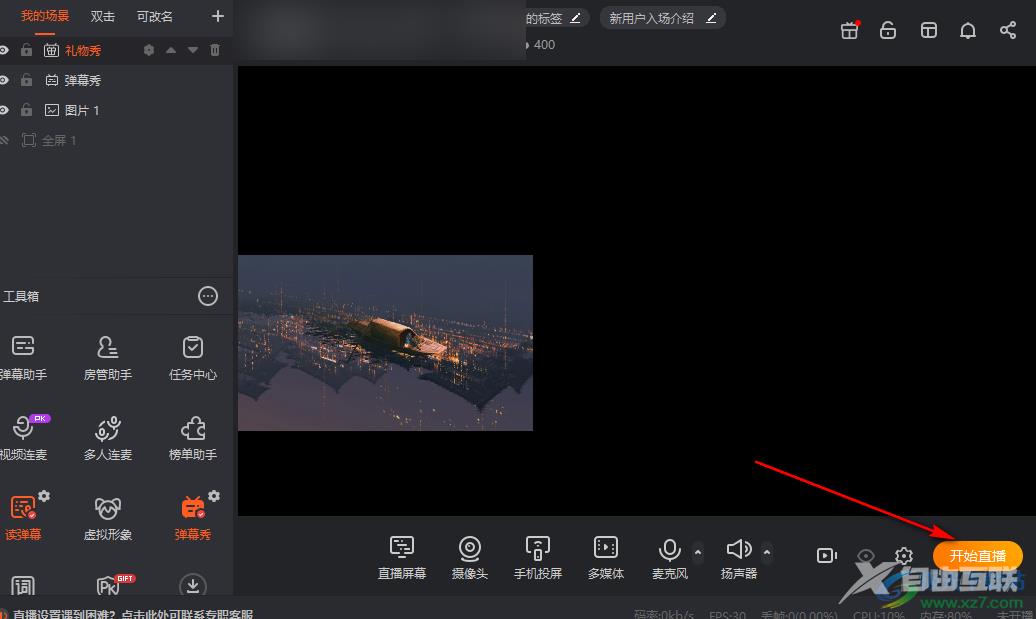1036x619 pixels.
Task: Add 直播屏幕 screen capture source
Action: [401, 549]
